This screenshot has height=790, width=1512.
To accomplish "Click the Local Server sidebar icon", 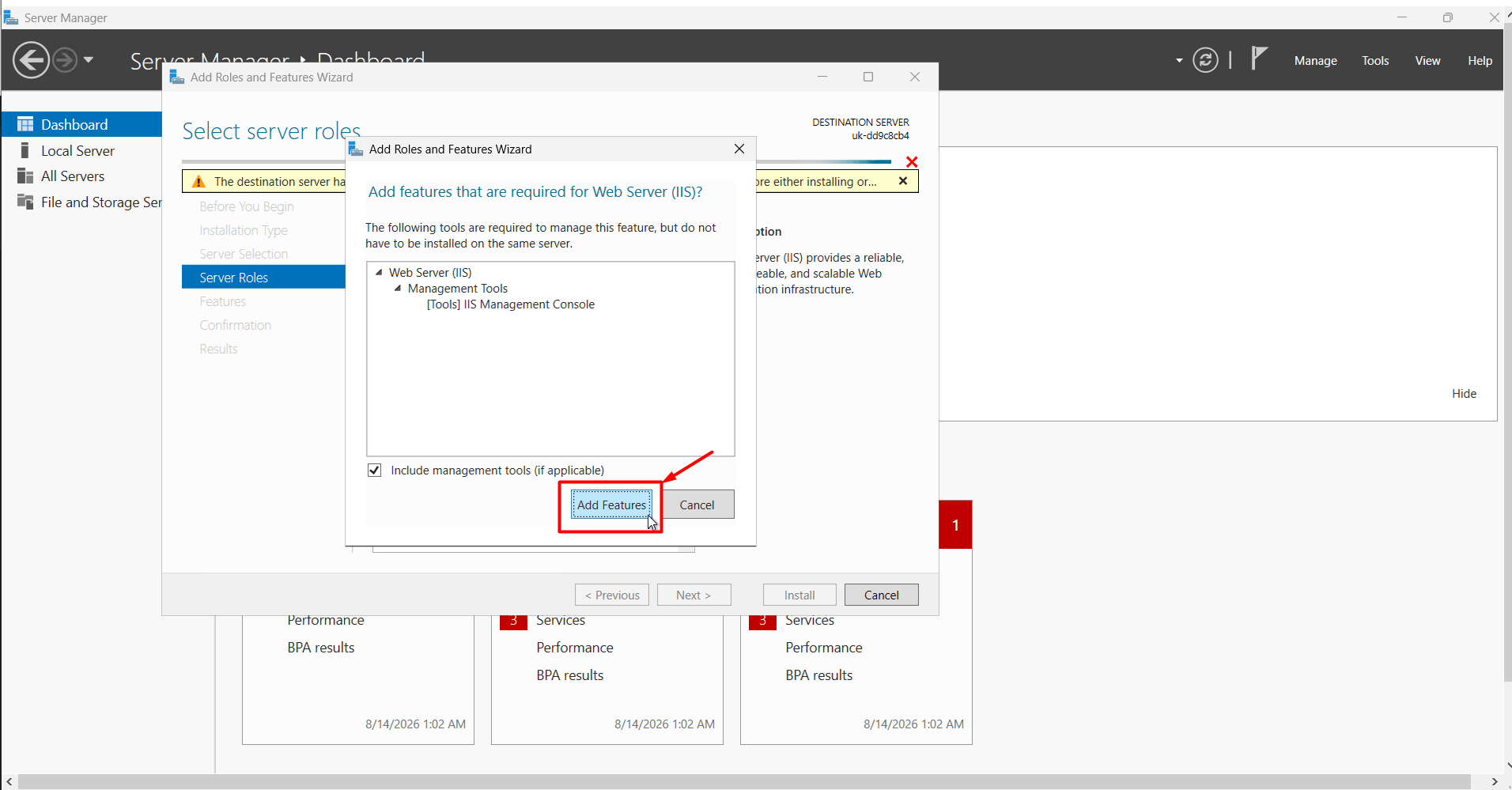I will 25,150.
